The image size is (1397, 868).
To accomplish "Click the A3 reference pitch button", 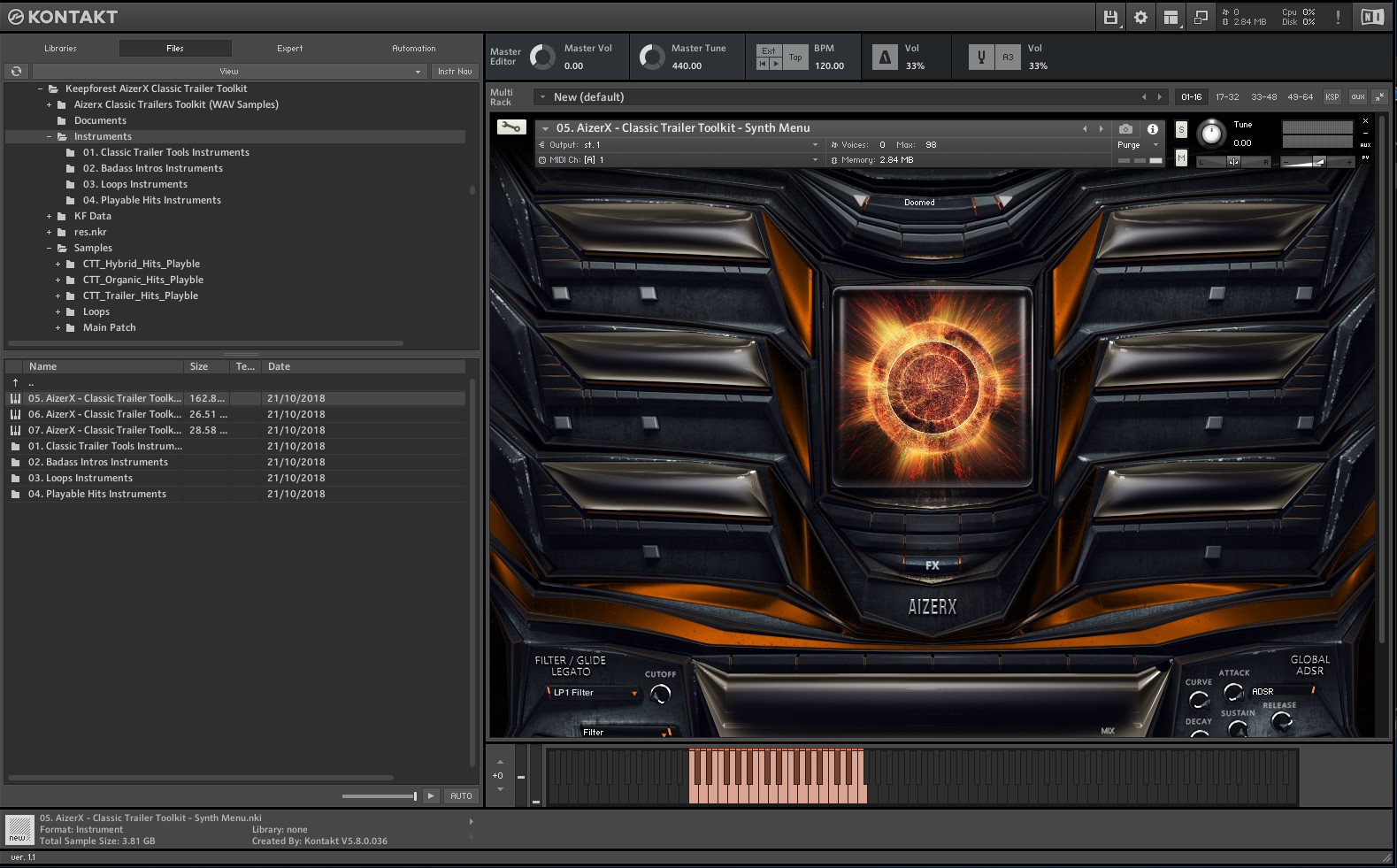I will coord(1008,58).
